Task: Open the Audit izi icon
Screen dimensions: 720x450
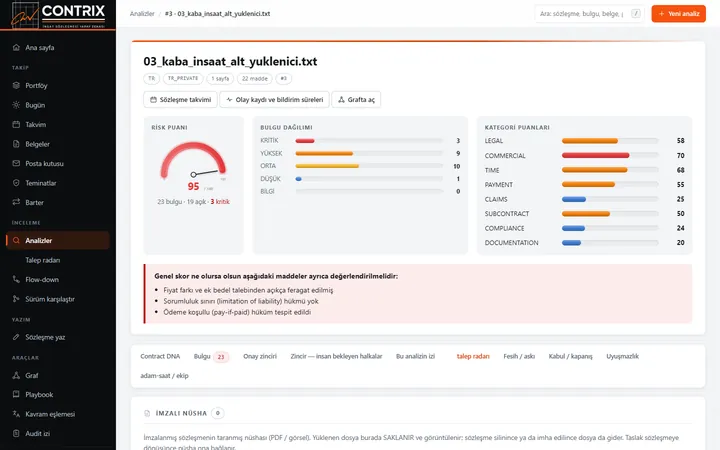Action: [16, 433]
